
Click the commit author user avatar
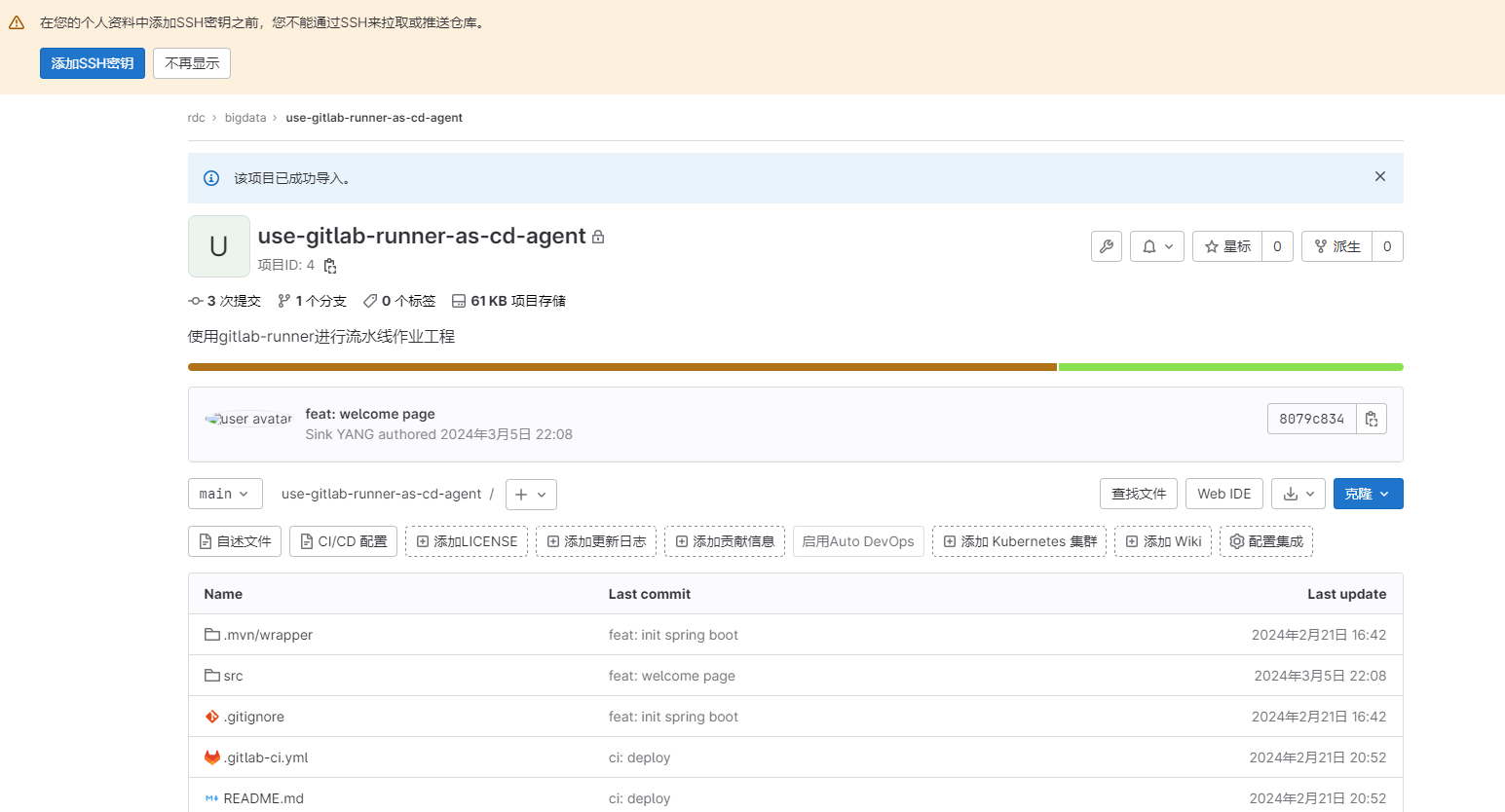(248, 419)
